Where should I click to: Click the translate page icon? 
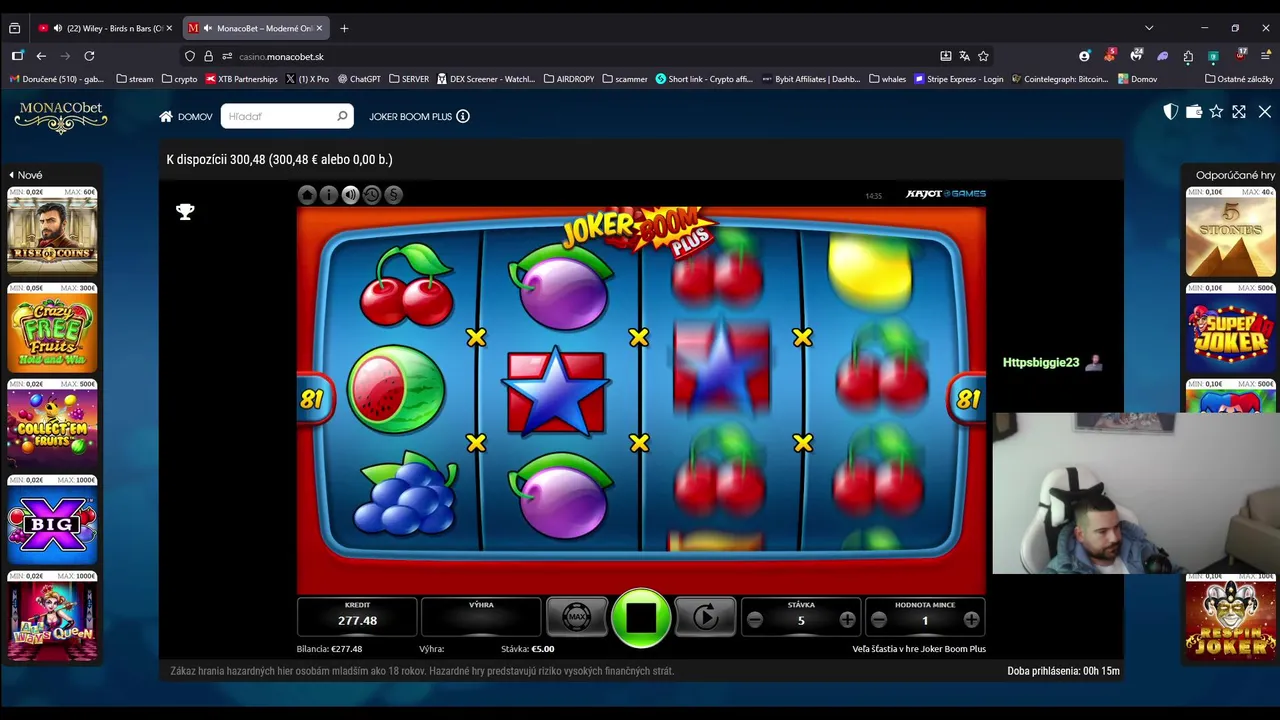click(964, 56)
